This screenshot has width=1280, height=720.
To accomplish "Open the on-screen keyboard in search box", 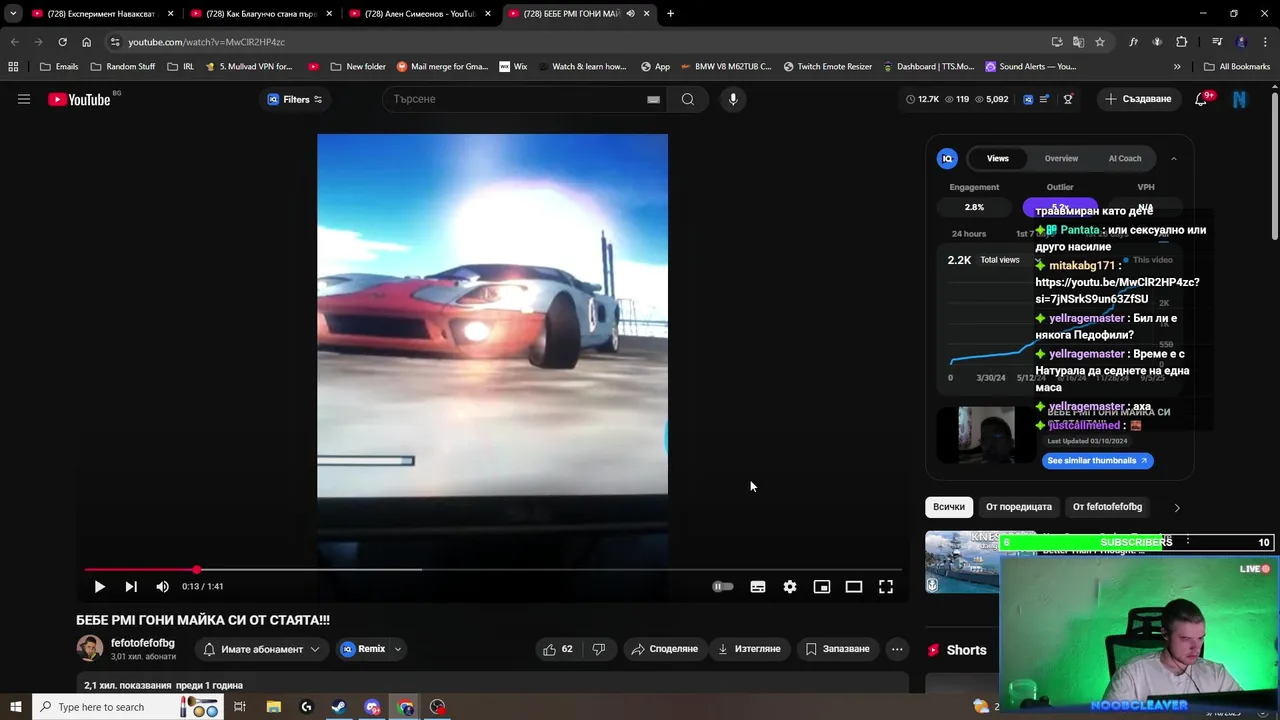I will (653, 99).
